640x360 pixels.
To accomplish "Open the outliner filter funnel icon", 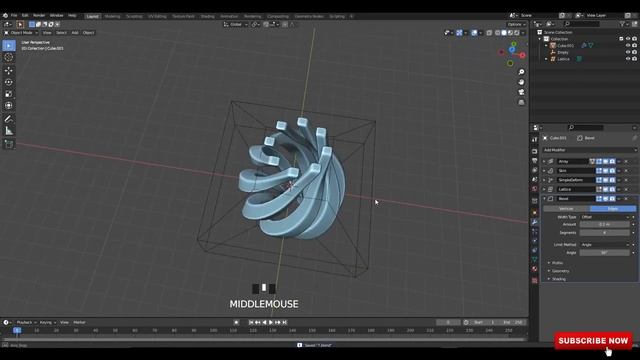I will click(622, 24).
